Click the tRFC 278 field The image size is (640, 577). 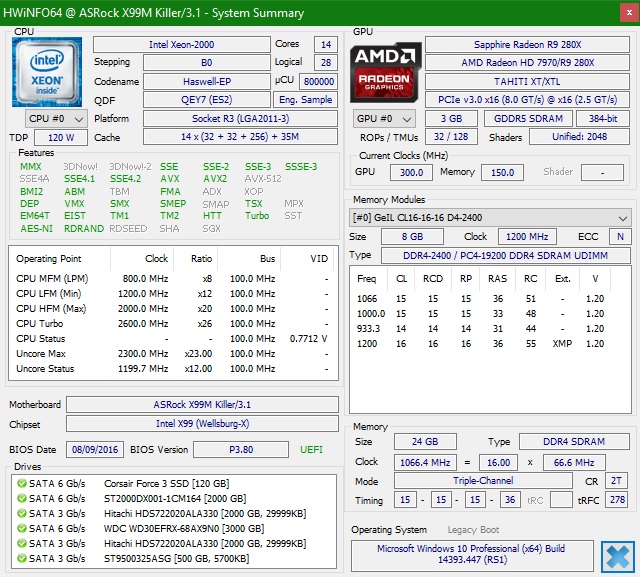(617, 499)
